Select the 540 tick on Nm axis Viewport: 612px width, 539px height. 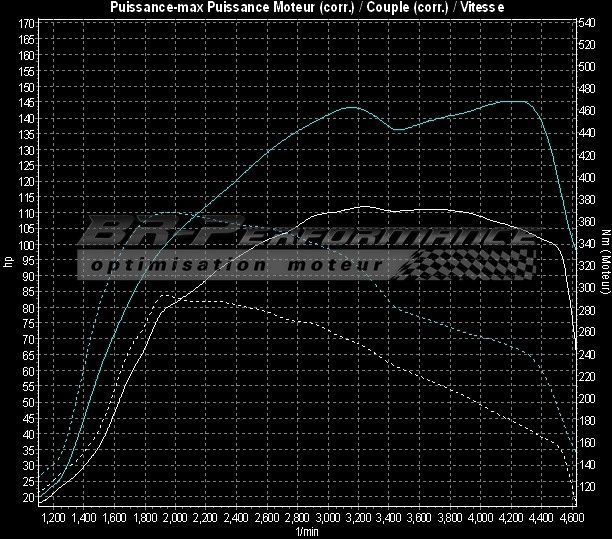tap(588, 23)
